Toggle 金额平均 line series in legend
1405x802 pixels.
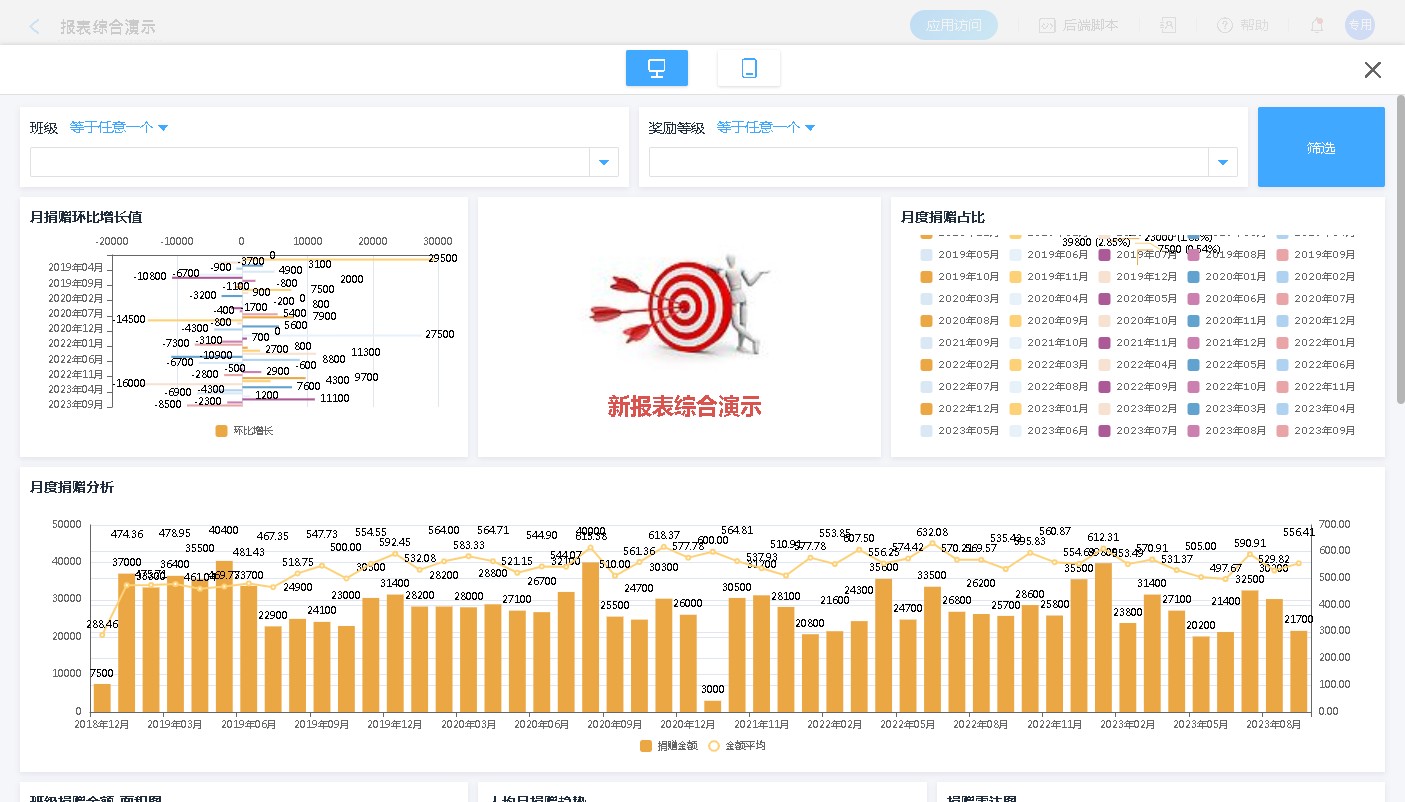point(735,746)
